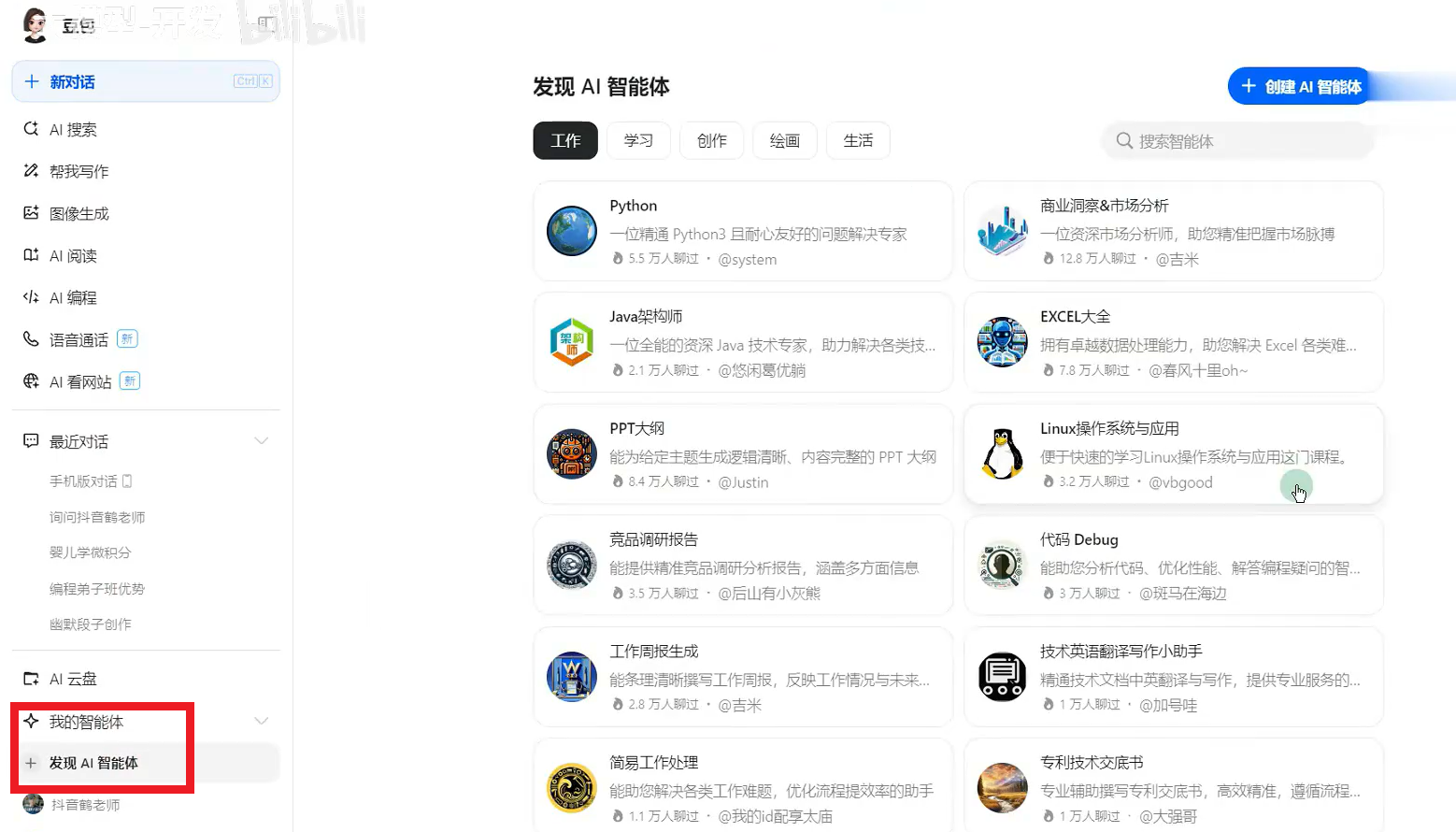The width and height of the screenshot is (1456, 832).
Task: Start a 新对话 new conversation
Action: [x=146, y=81]
